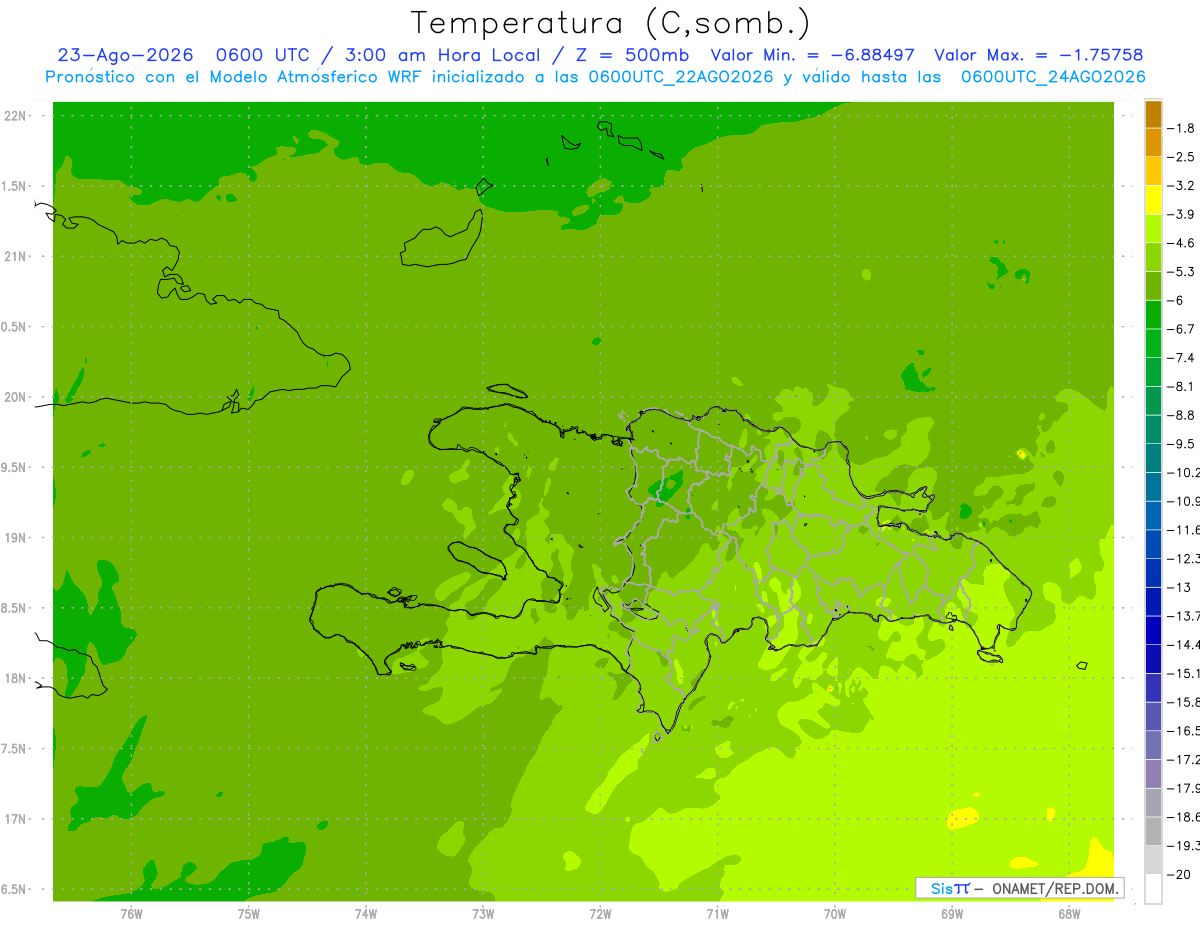
Task: Pick the dark orange swatch above -1.8
Action: [1153, 114]
